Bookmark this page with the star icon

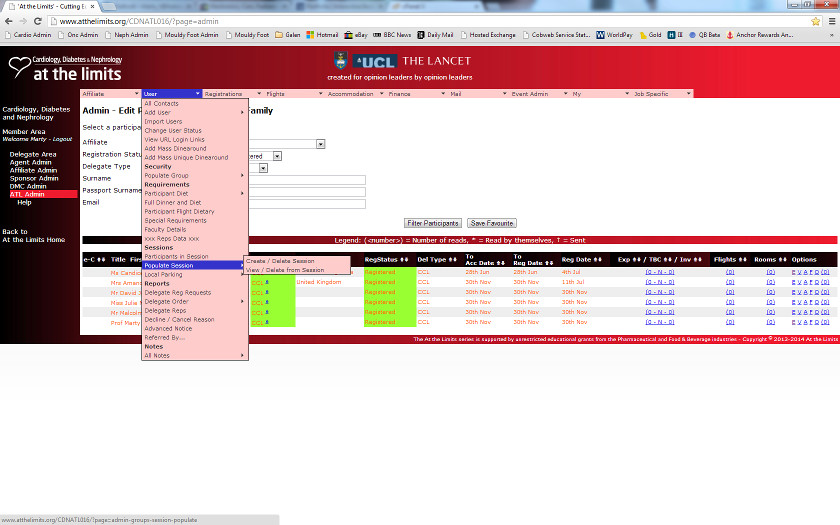point(815,21)
